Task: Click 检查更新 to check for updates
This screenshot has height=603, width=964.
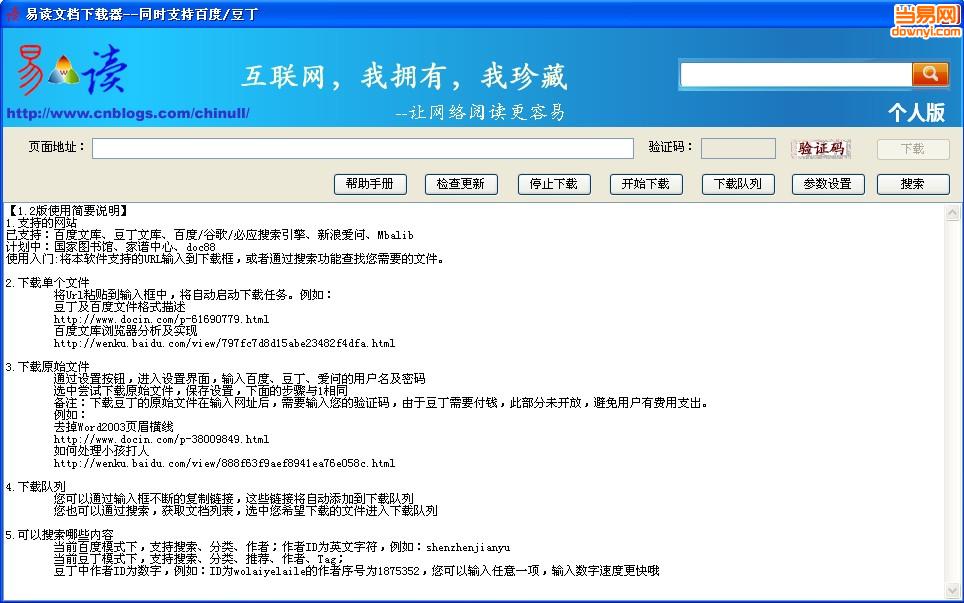Action: (462, 184)
